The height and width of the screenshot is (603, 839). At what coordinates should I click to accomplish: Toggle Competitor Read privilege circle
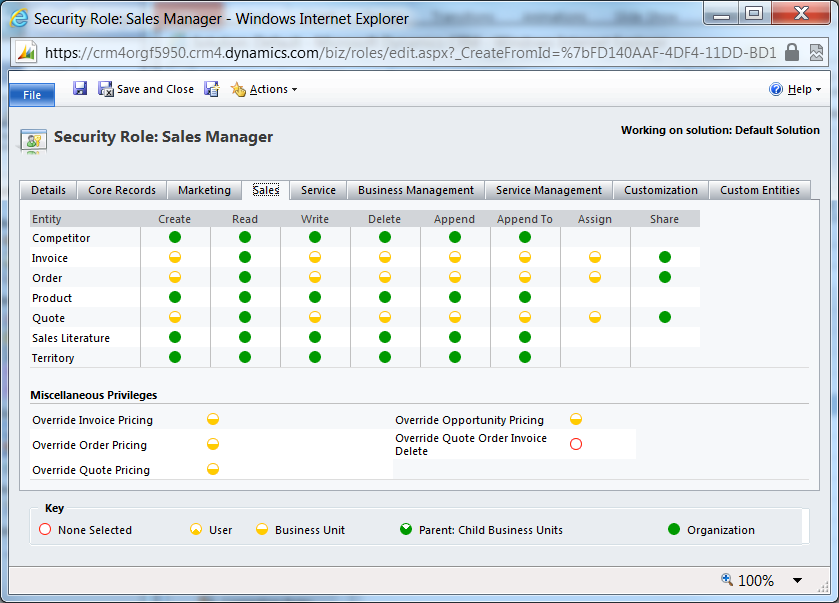tap(245, 237)
